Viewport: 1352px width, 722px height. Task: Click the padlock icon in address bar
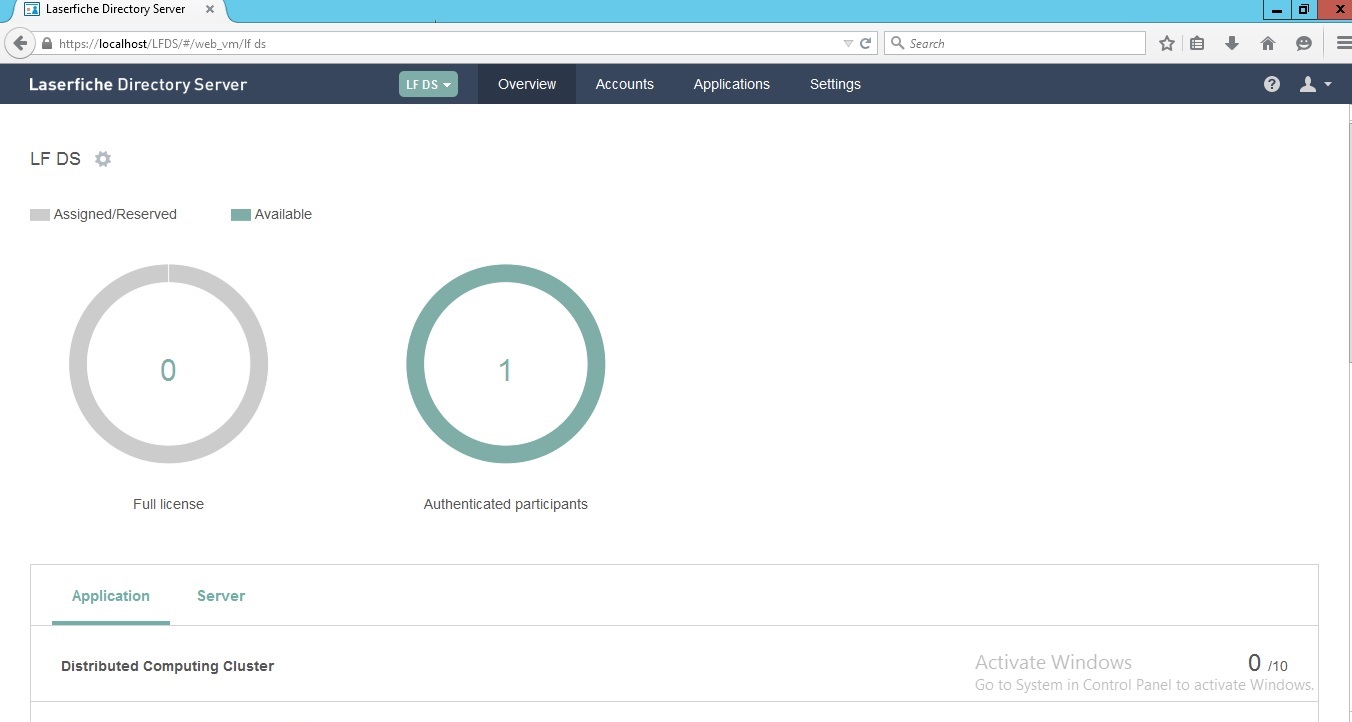click(x=47, y=44)
